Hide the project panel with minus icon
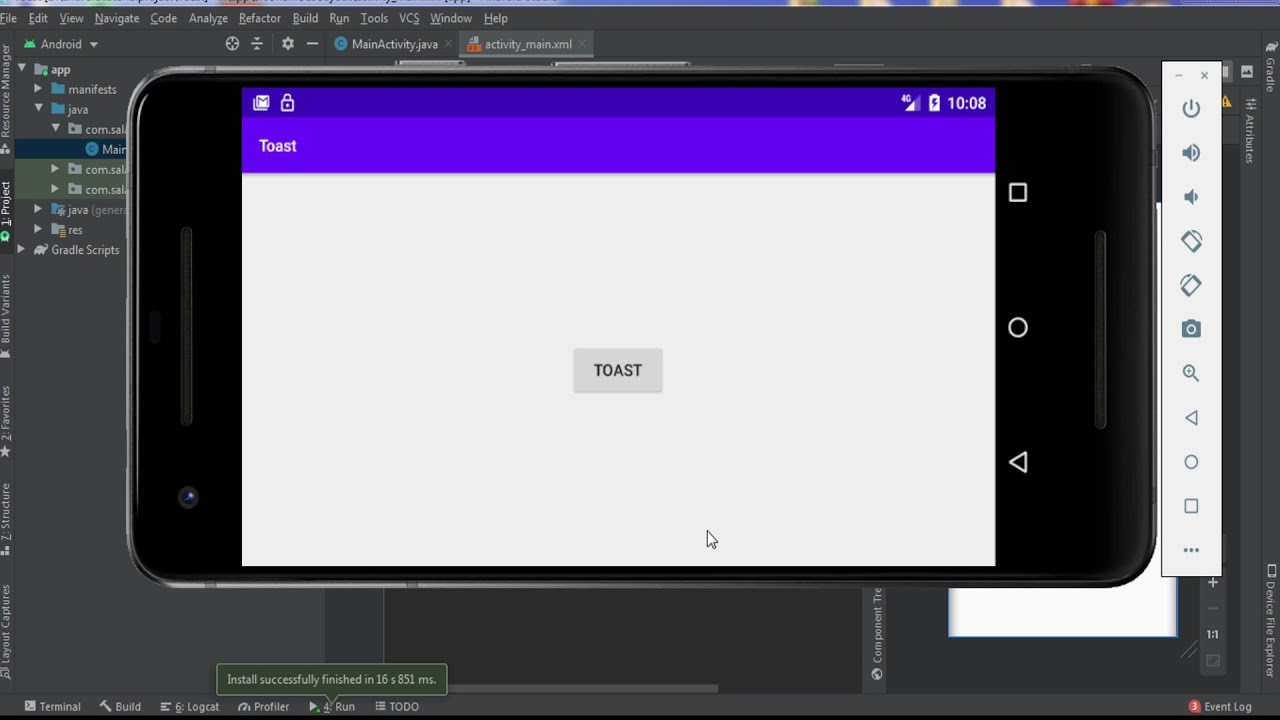This screenshot has width=1280, height=720. [313, 44]
